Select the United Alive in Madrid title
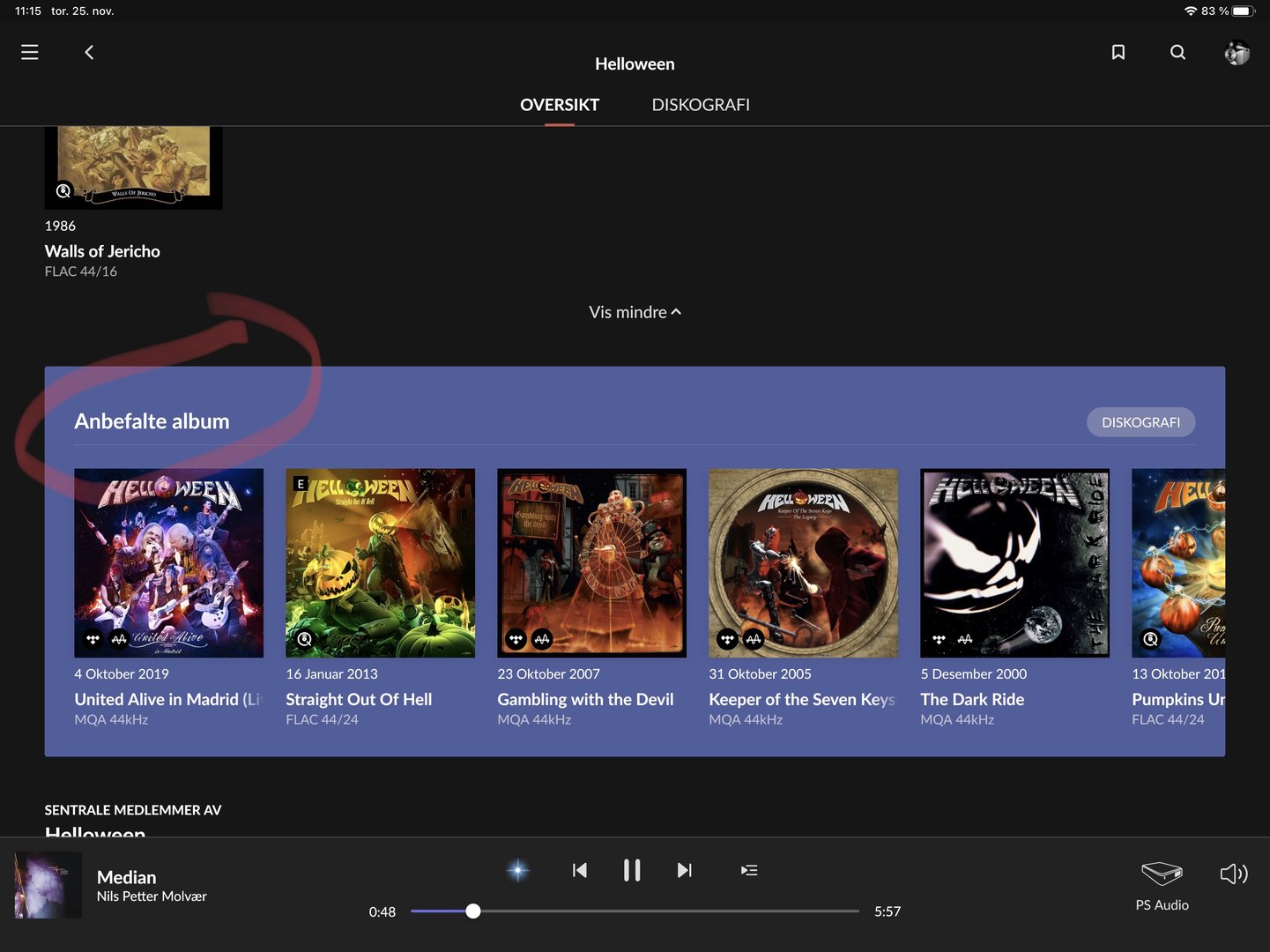The image size is (1270, 952). (168, 699)
